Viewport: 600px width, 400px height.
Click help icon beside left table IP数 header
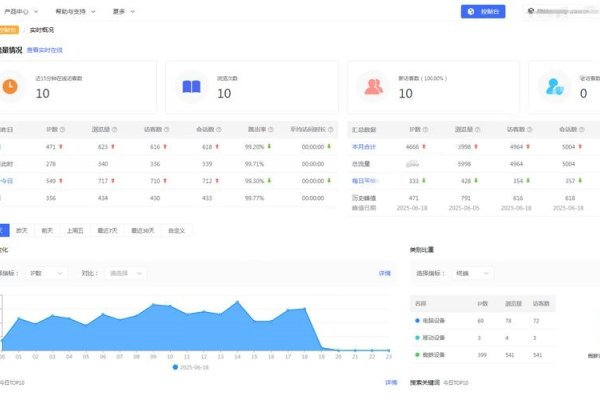pyautogui.click(x=62, y=130)
